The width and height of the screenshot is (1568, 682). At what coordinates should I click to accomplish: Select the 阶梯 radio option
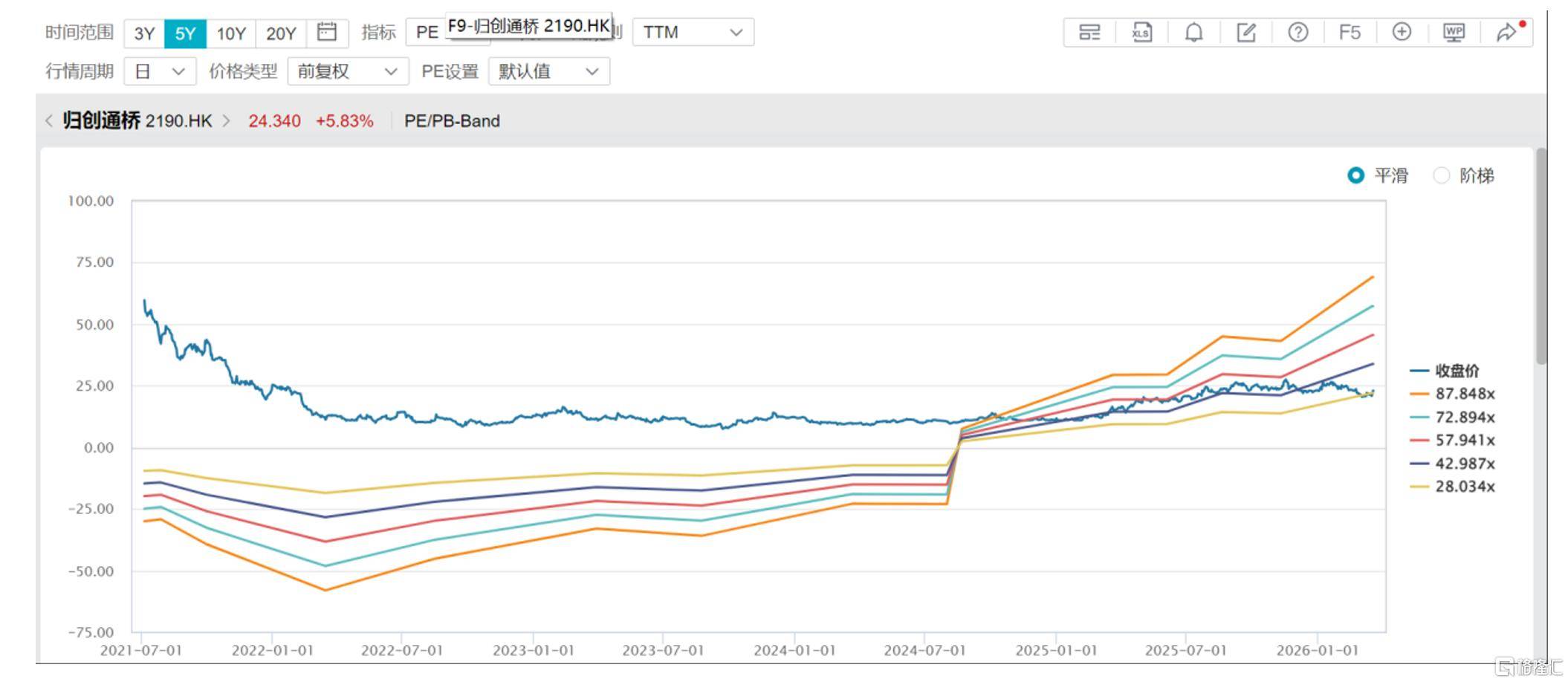(1442, 175)
